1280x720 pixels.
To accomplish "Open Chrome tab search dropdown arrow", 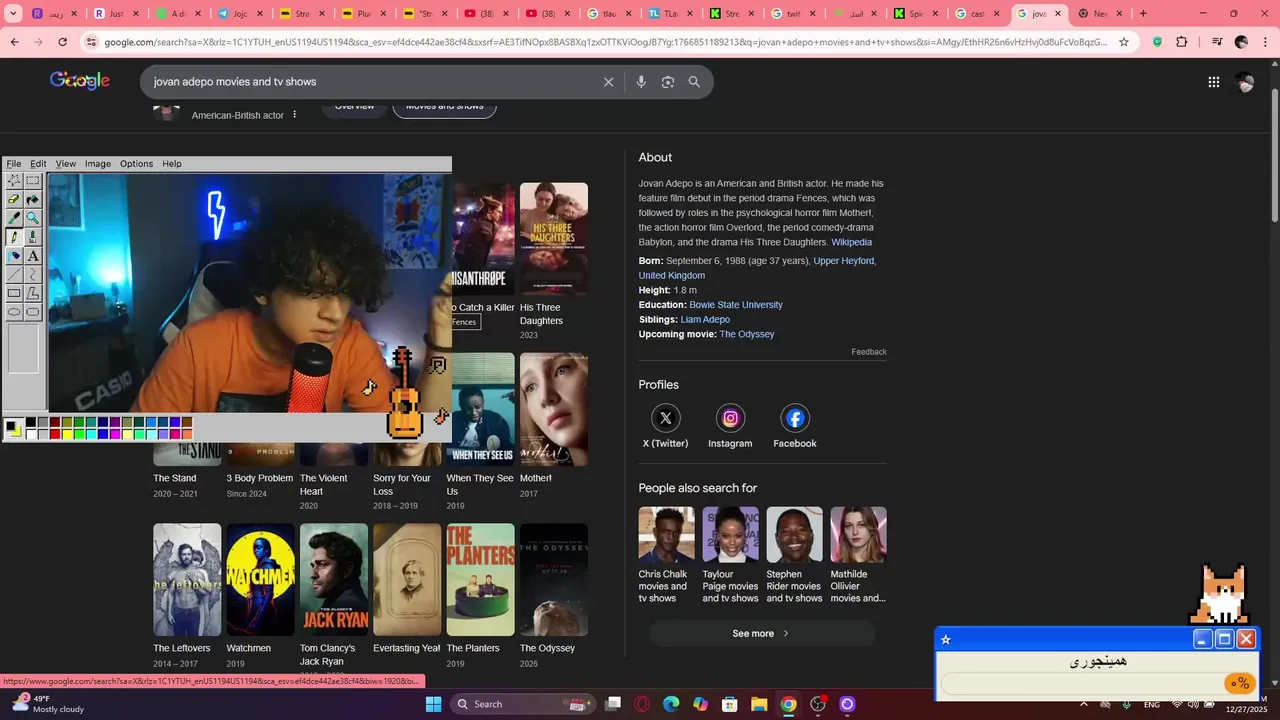I will [x=14, y=14].
